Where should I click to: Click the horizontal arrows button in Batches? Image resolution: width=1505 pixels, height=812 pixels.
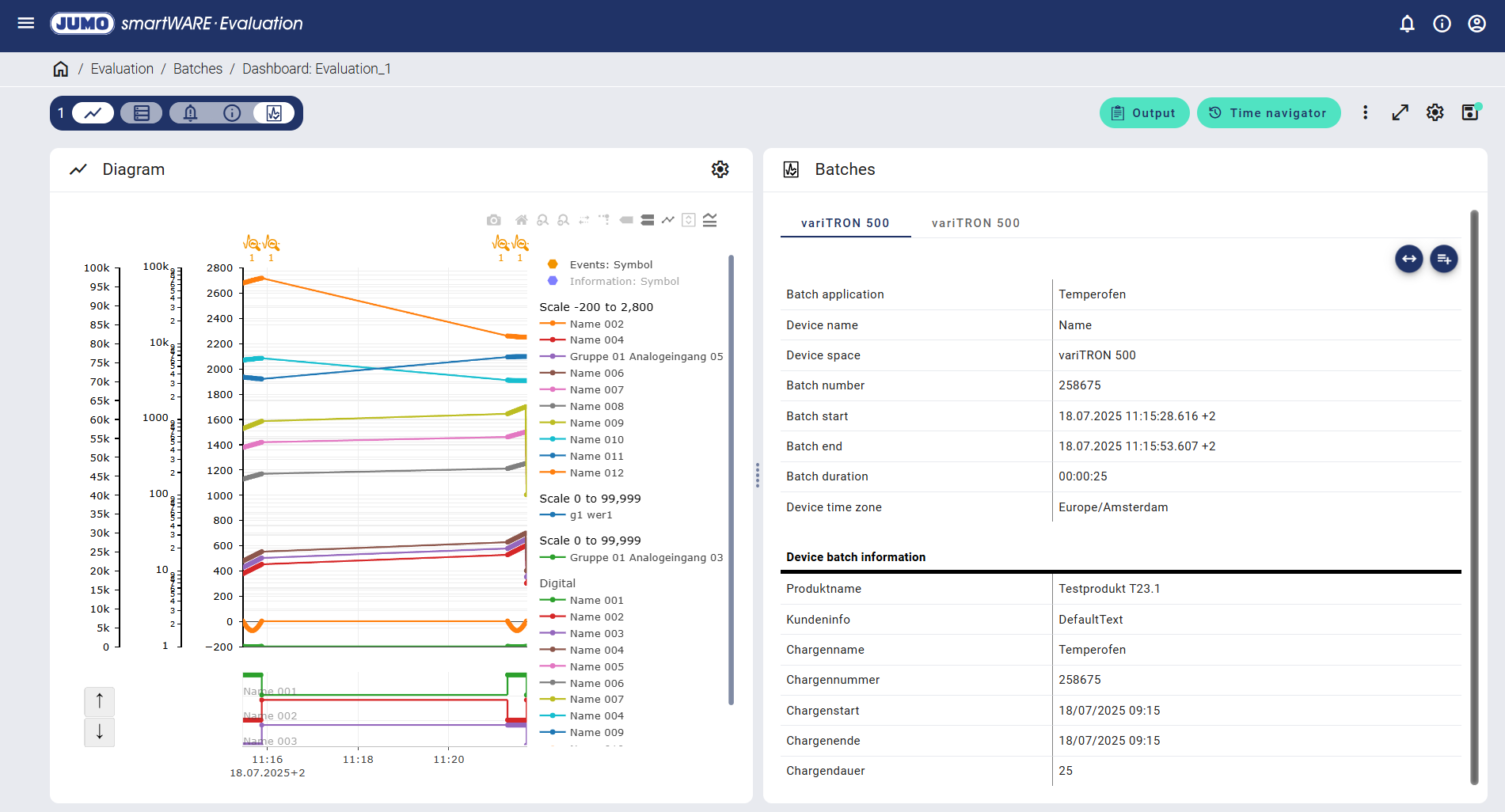(1408, 259)
